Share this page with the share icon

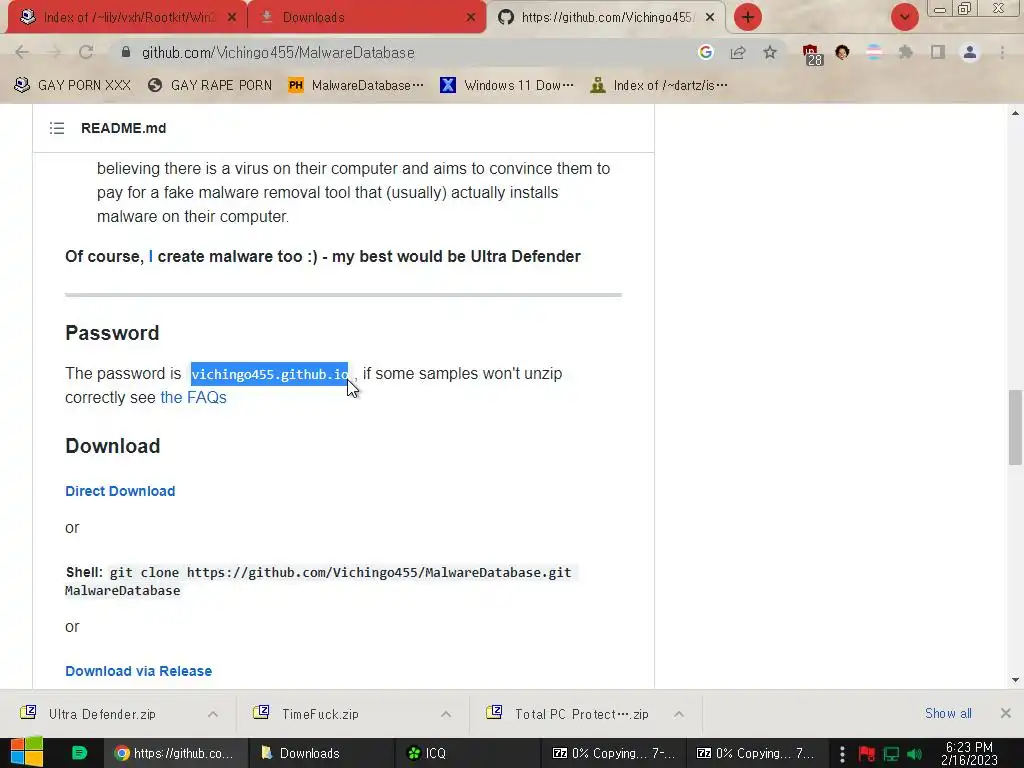point(738,52)
